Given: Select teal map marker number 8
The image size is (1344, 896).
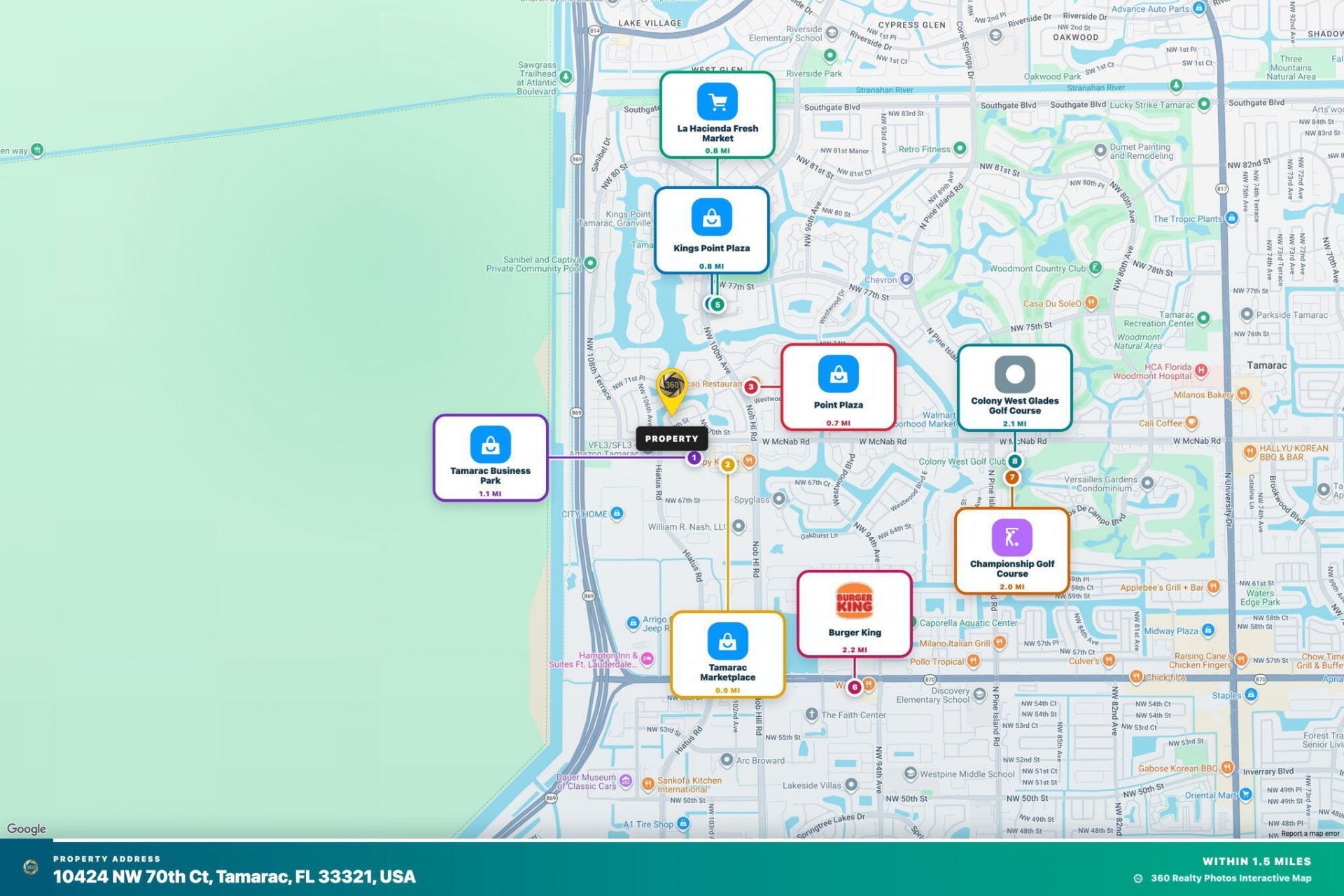Looking at the screenshot, I should (x=1015, y=461).
